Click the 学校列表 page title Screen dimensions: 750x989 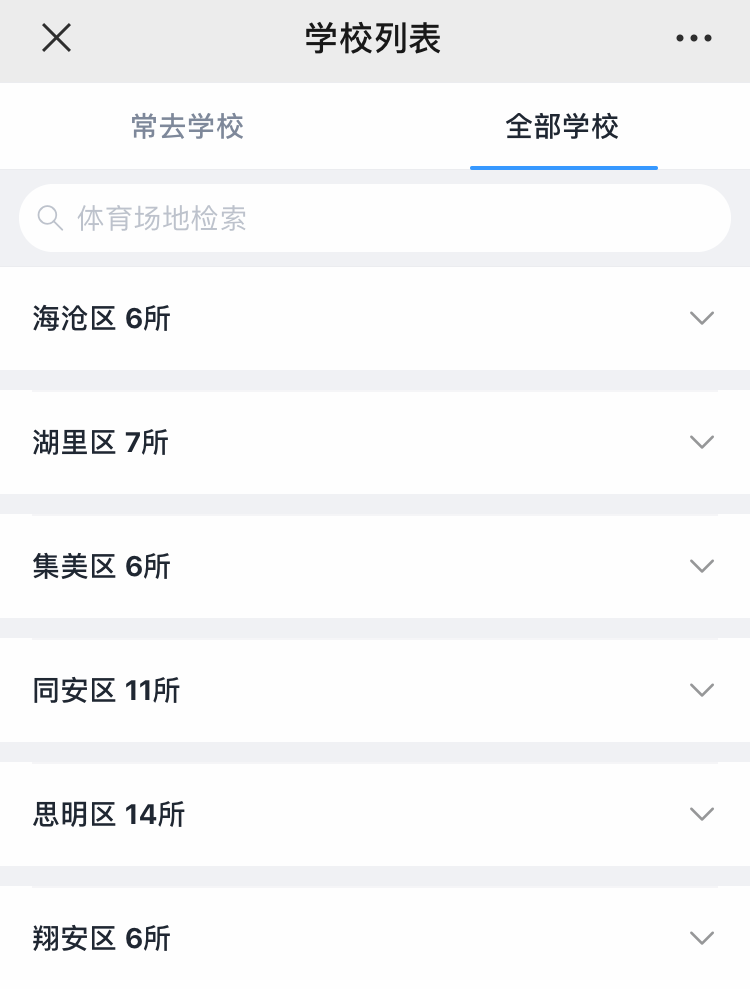coord(373,38)
